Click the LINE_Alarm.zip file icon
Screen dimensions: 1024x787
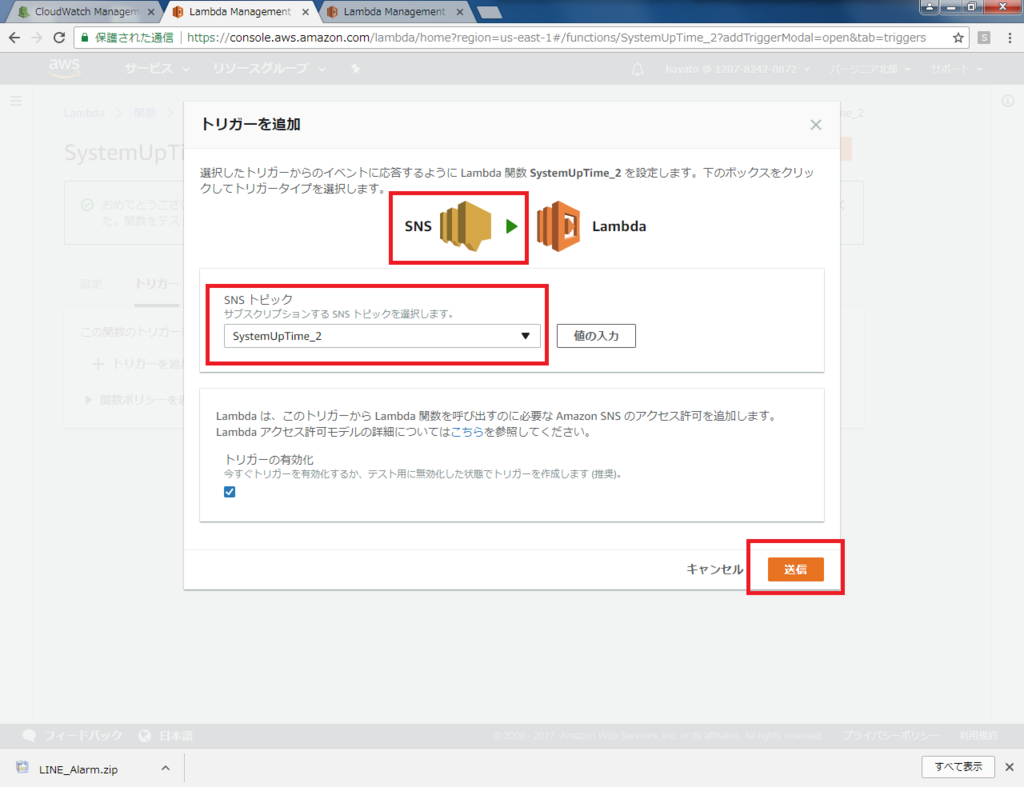tap(23, 767)
